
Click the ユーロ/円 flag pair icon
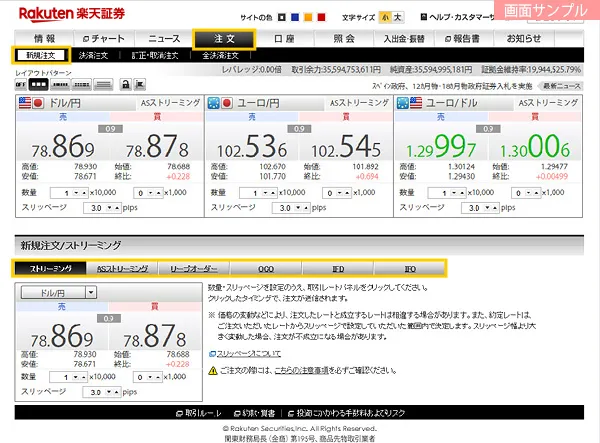pyautogui.click(x=220, y=103)
